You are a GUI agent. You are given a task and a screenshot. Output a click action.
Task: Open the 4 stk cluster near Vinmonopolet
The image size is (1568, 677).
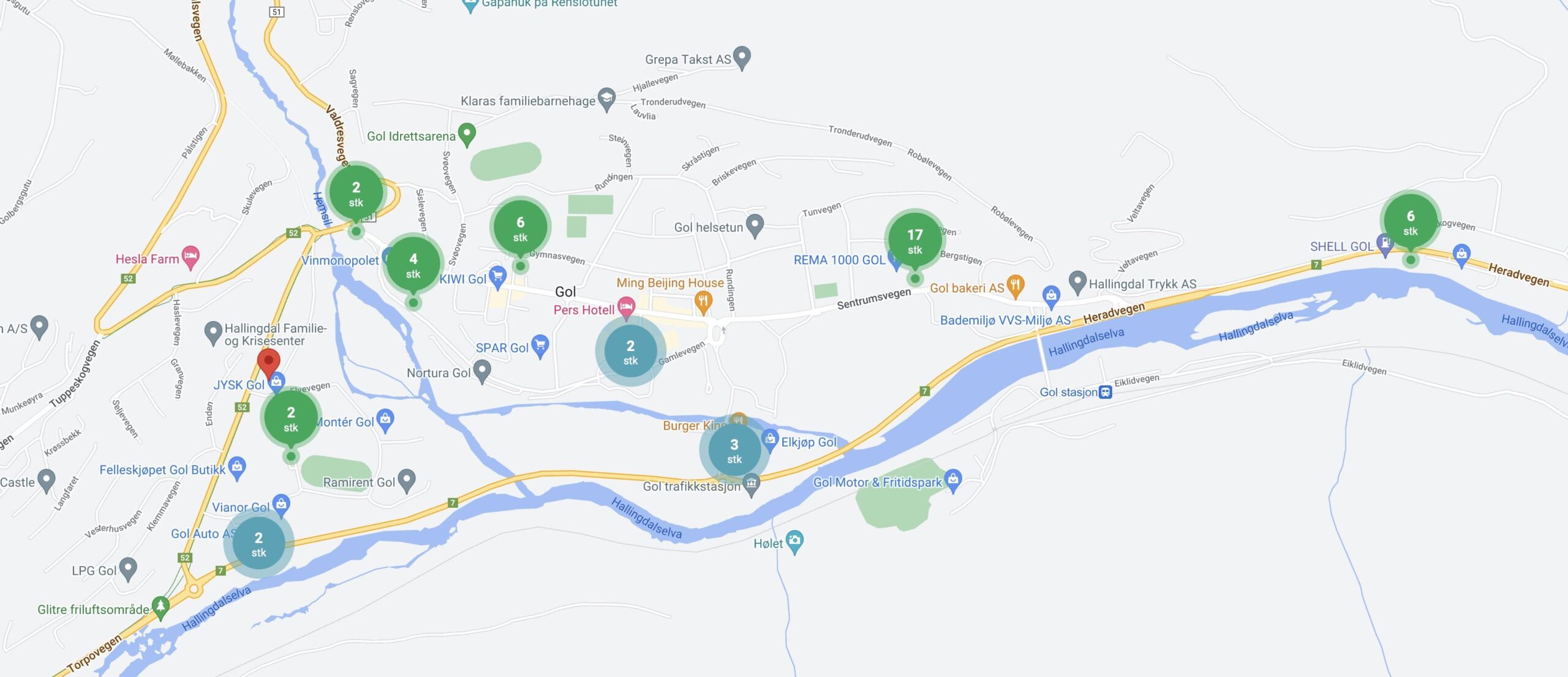(x=413, y=265)
